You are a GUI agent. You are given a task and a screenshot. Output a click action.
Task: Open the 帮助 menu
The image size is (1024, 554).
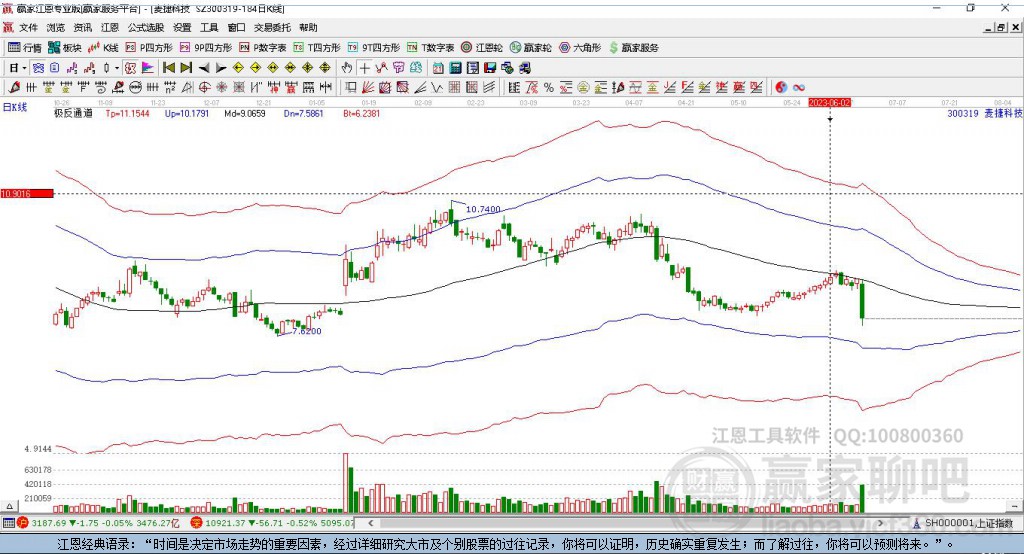(x=308, y=27)
